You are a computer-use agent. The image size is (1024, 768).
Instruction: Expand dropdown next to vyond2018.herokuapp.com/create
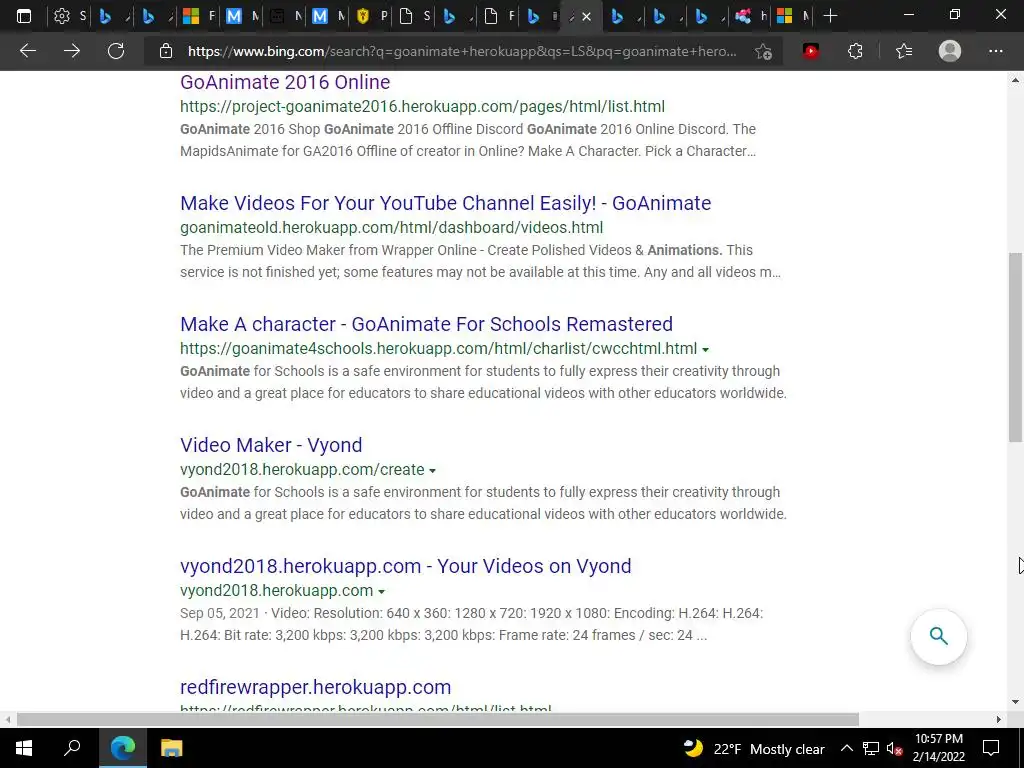[432, 471]
